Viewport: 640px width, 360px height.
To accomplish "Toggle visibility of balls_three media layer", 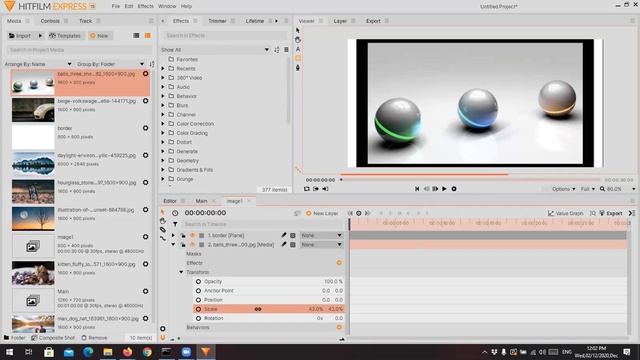I will (192, 244).
